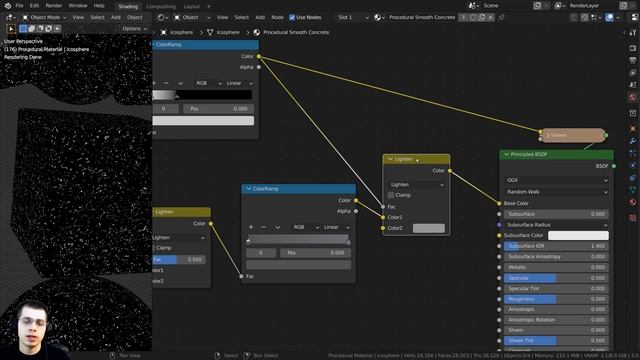The height and width of the screenshot is (360, 640).
Task: Open the Render menu
Action: [x=53, y=6]
